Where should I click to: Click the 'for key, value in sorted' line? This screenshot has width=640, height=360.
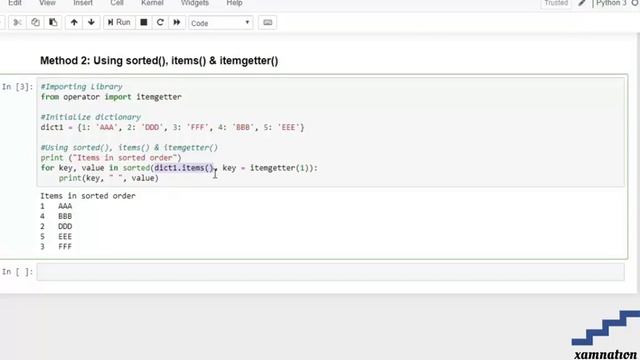tap(179, 168)
